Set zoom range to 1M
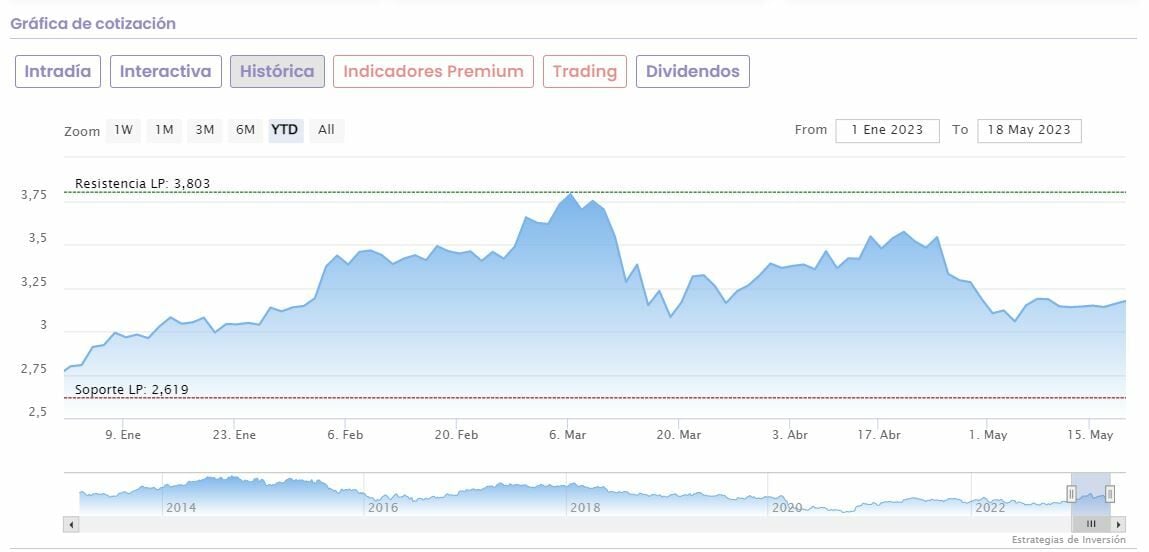The image size is (1149, 552). (164, 130)
